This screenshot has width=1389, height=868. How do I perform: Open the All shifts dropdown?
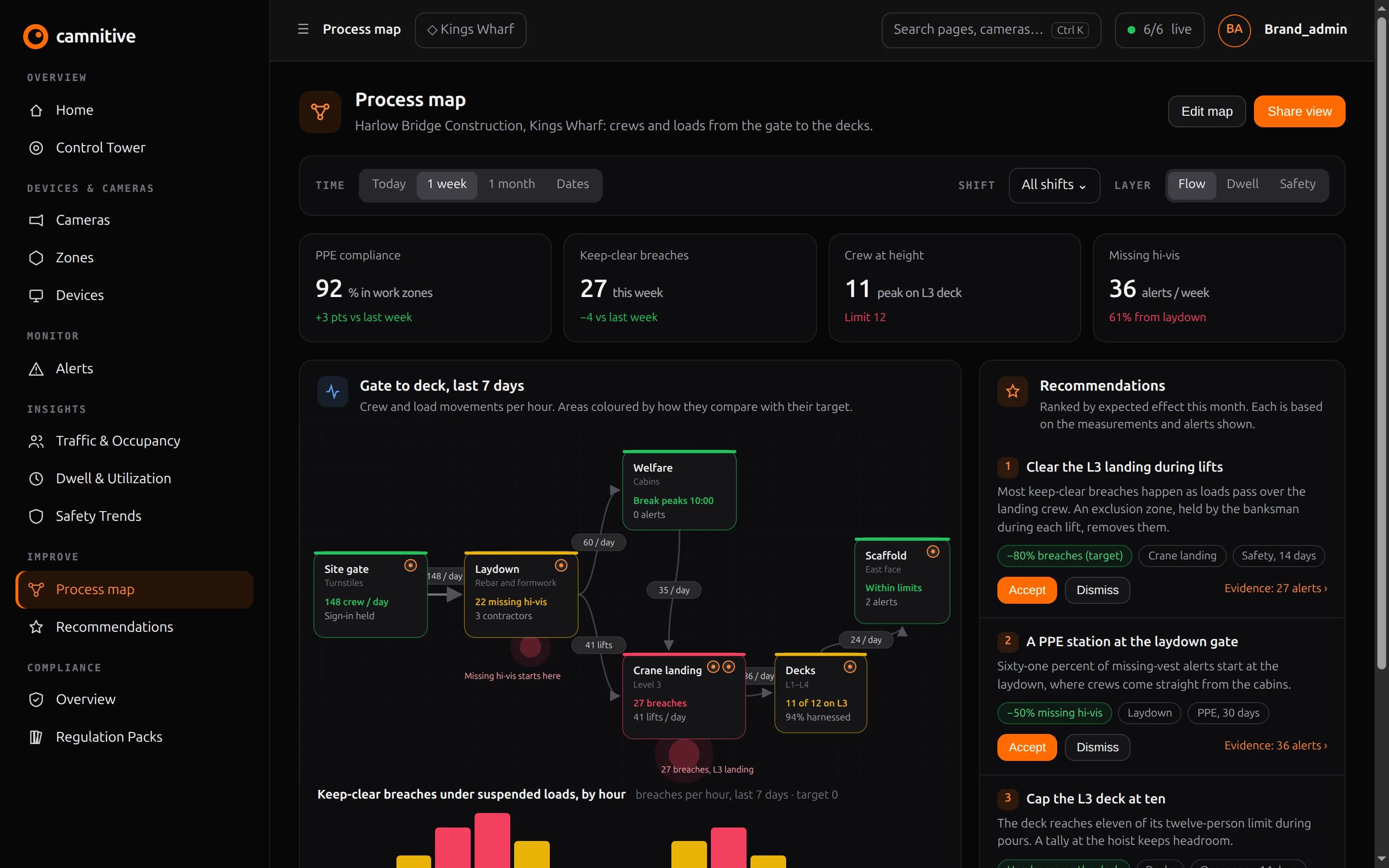pos(1054,185)
